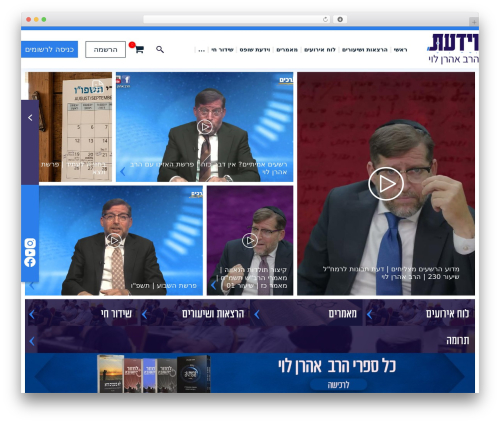
Task: Open a new browser tab with plus button
Action: tap(474, 22)
